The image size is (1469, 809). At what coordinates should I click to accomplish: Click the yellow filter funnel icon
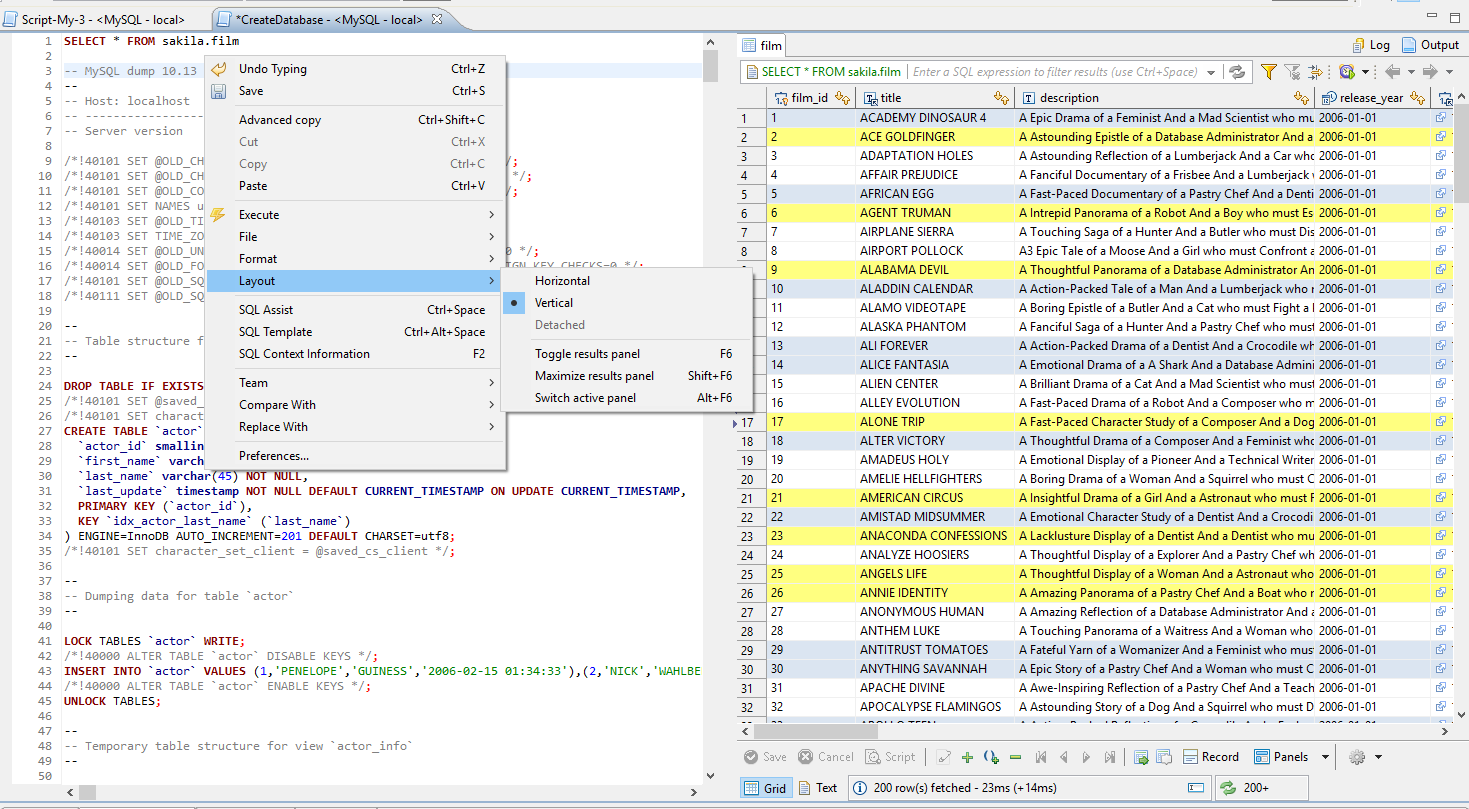pyautogui.click(x=1268, y=72)
